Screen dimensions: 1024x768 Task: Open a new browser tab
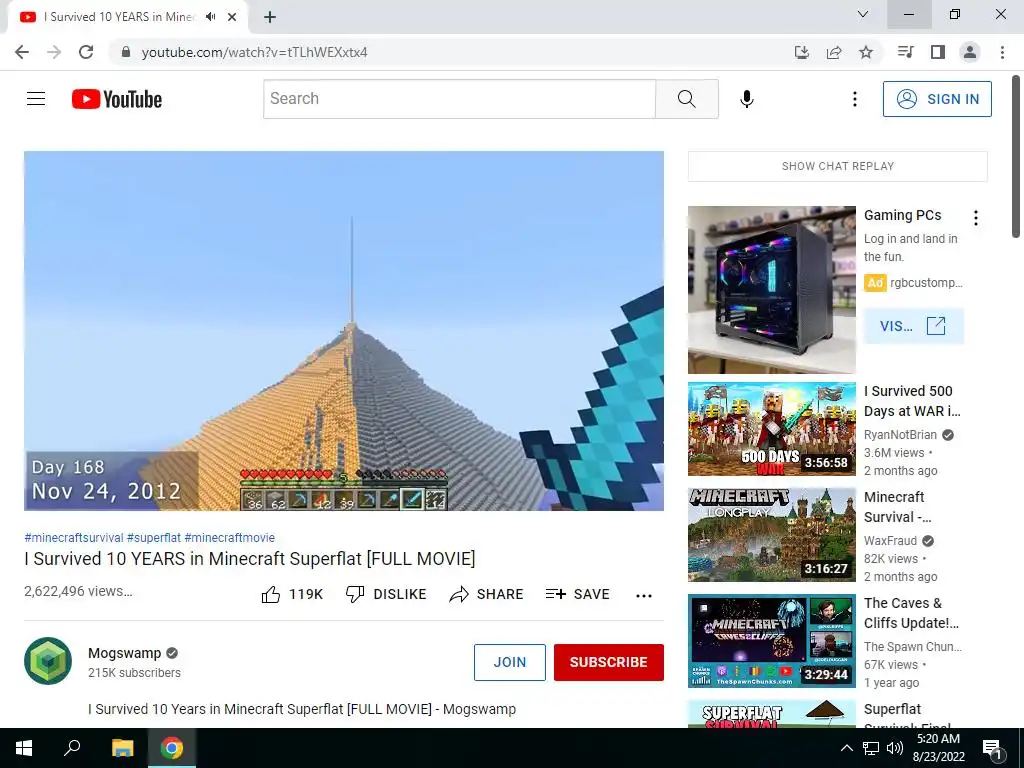(x=270, y=17)
